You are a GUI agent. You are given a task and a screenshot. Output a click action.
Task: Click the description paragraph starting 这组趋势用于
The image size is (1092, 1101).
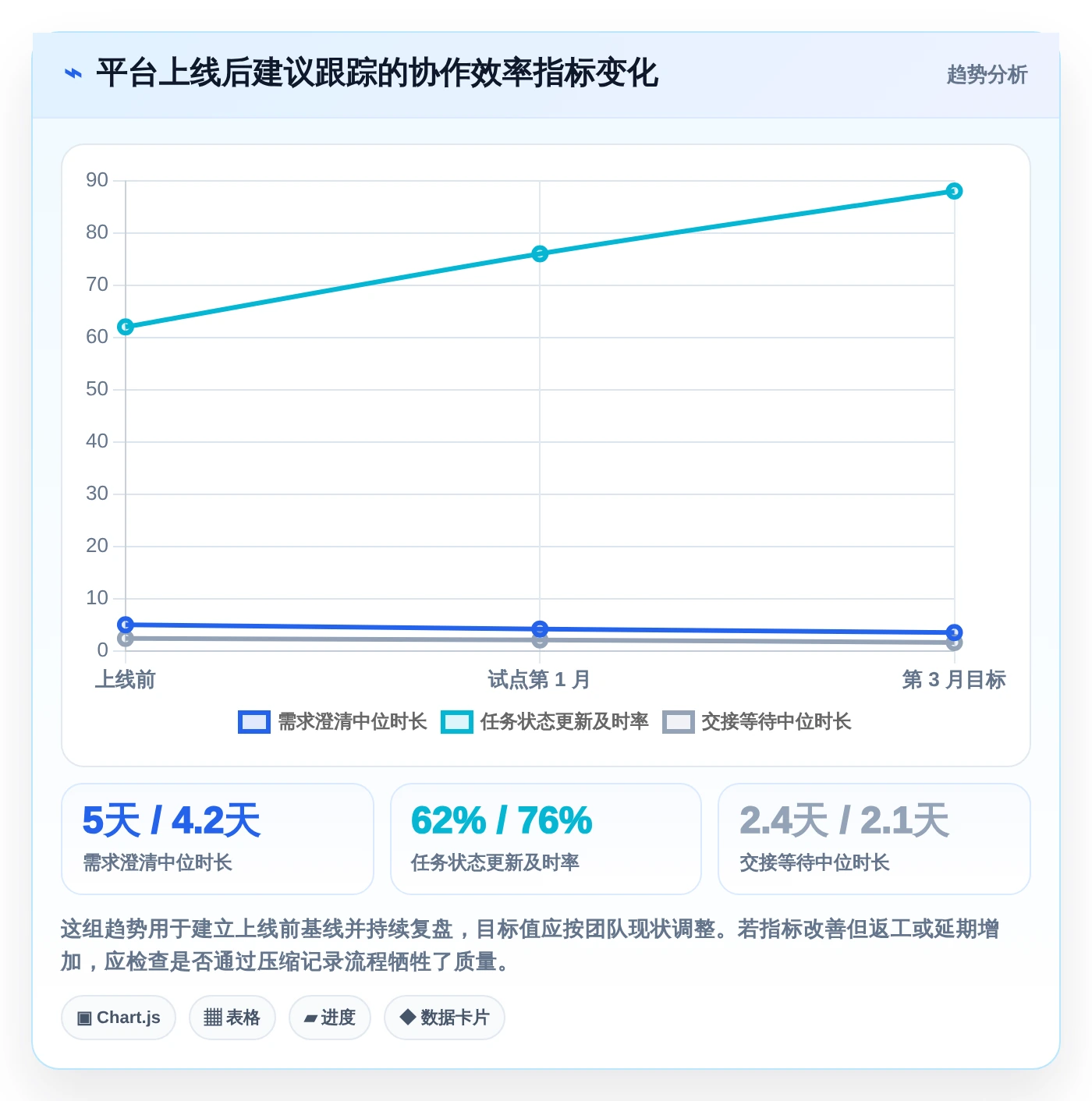530,945
